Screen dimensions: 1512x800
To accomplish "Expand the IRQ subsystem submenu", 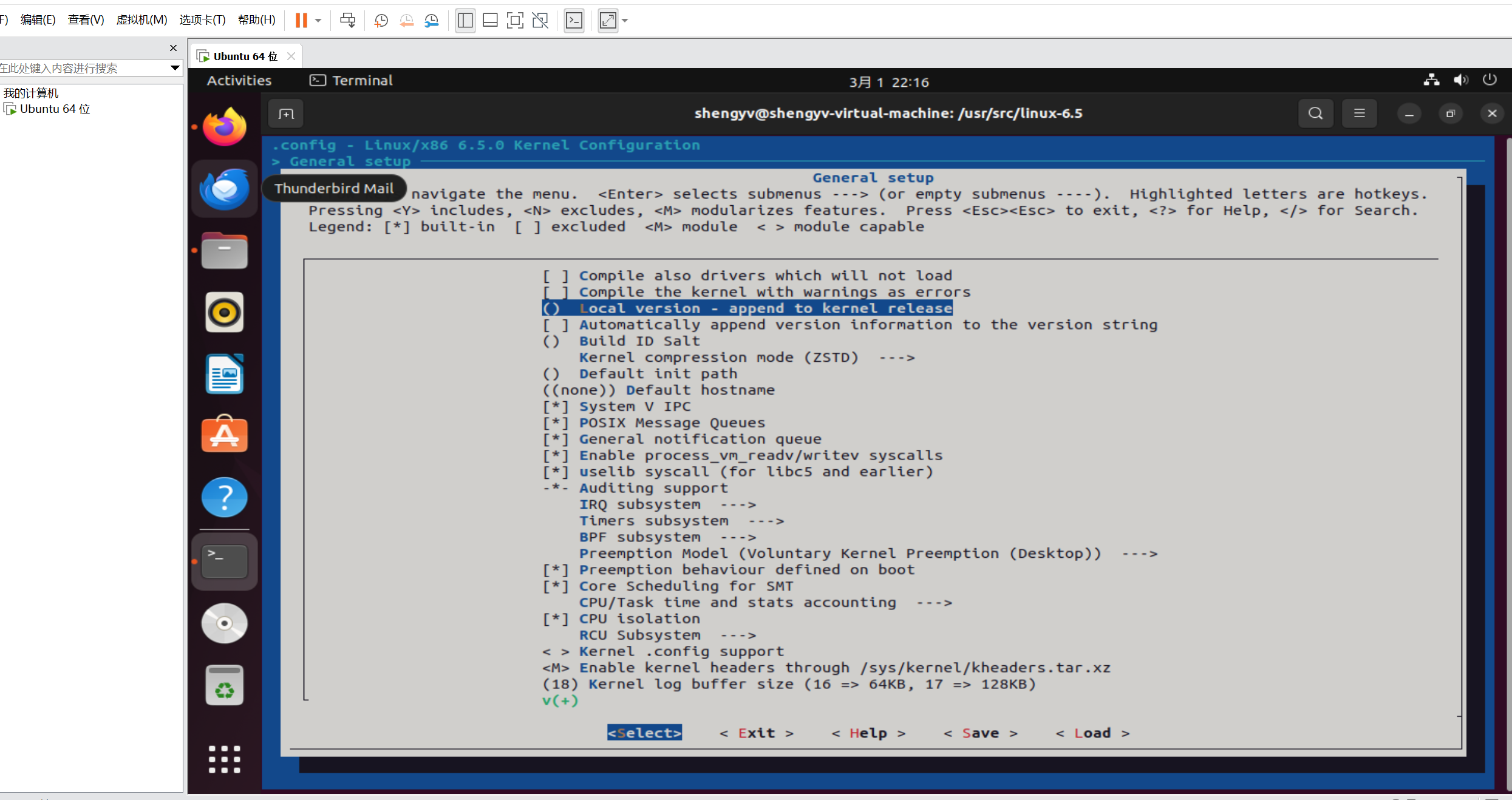I will coord(667,505).
